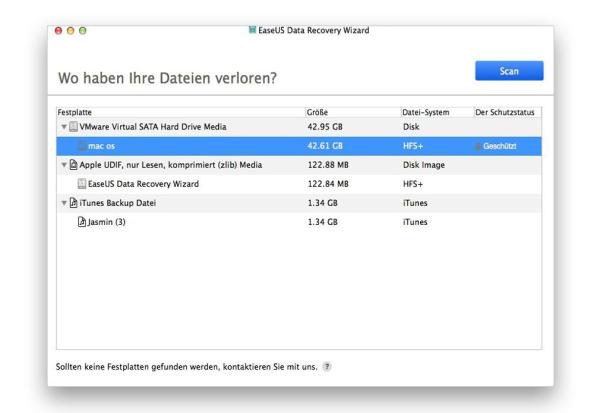Click the 42.61 GB size value
600x413 pixels.
tap(325, 146)
